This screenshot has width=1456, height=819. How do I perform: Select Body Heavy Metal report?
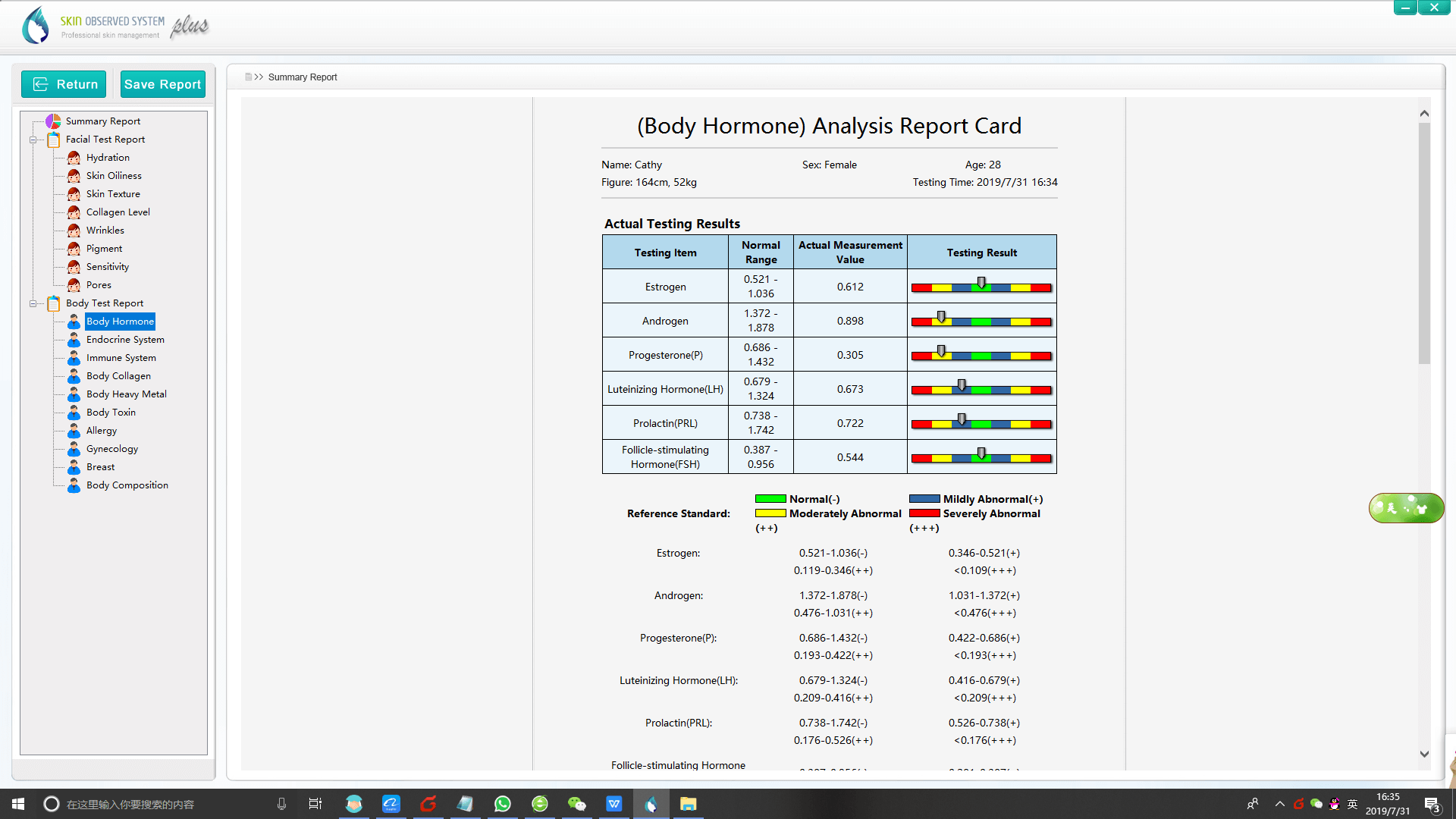pyautogui.click(x=126, y=394)
